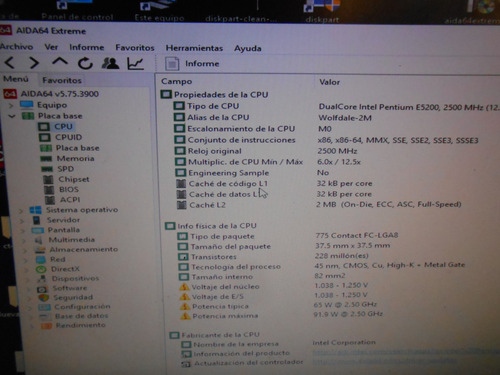The image size is (500, 375).
Task: Switch to the Menú tab
Action: (16, 79)
